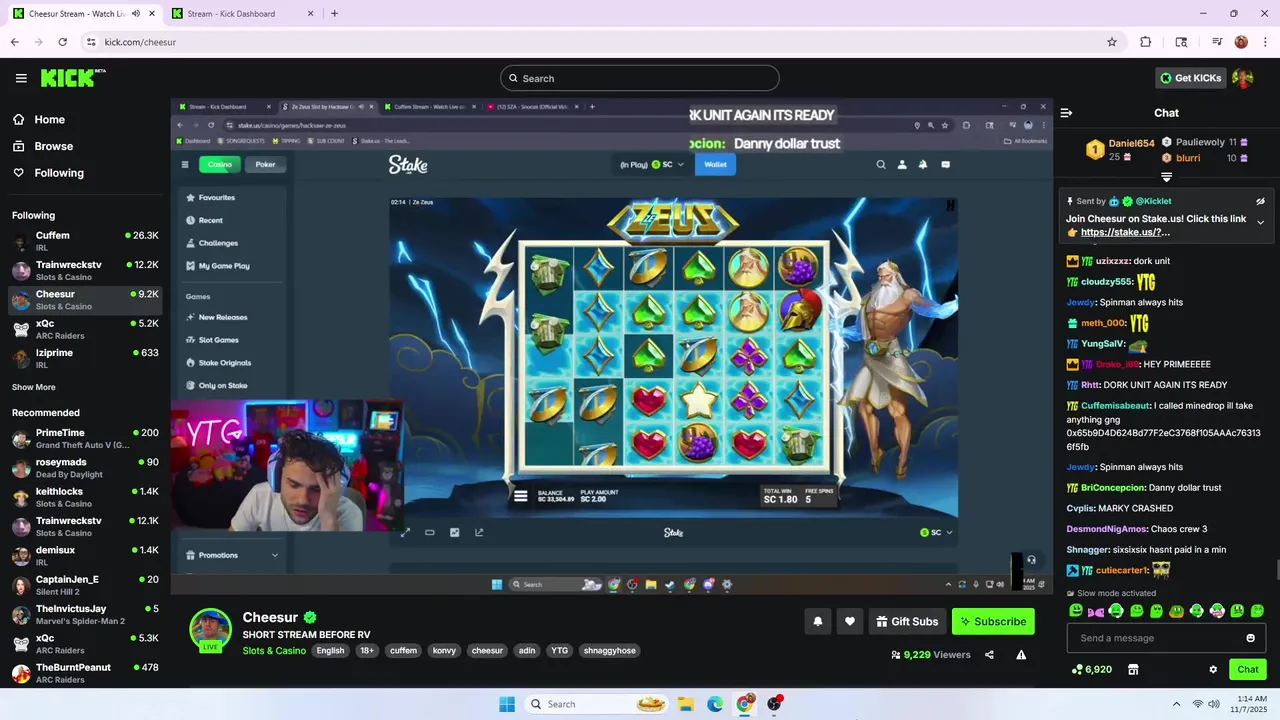Open the channel points shop icon
Screen dimensions: 1280x720
pyautogui.click(x=1133, y=669)
